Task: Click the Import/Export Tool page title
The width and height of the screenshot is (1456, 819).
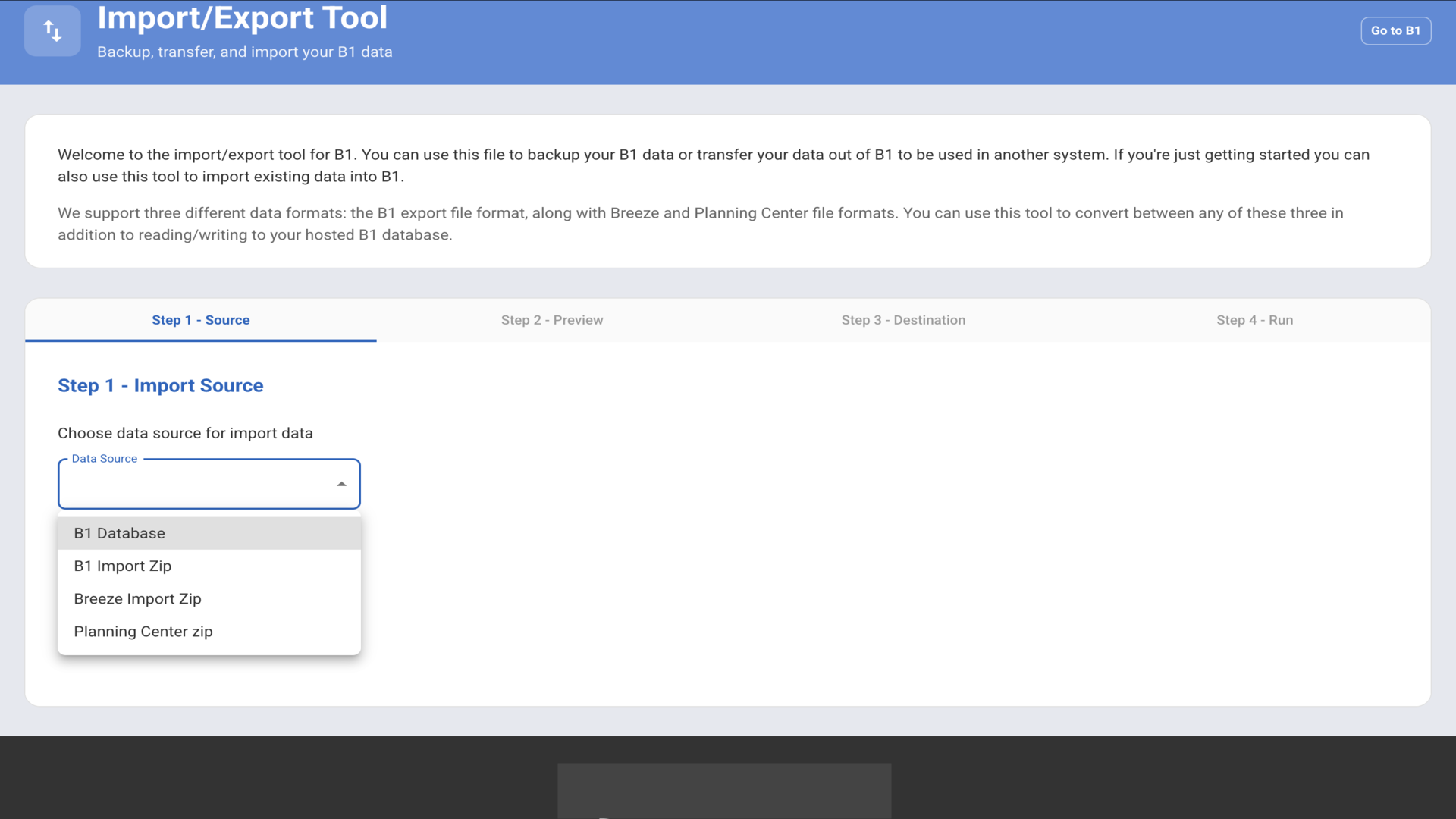Action: [242, 18]
